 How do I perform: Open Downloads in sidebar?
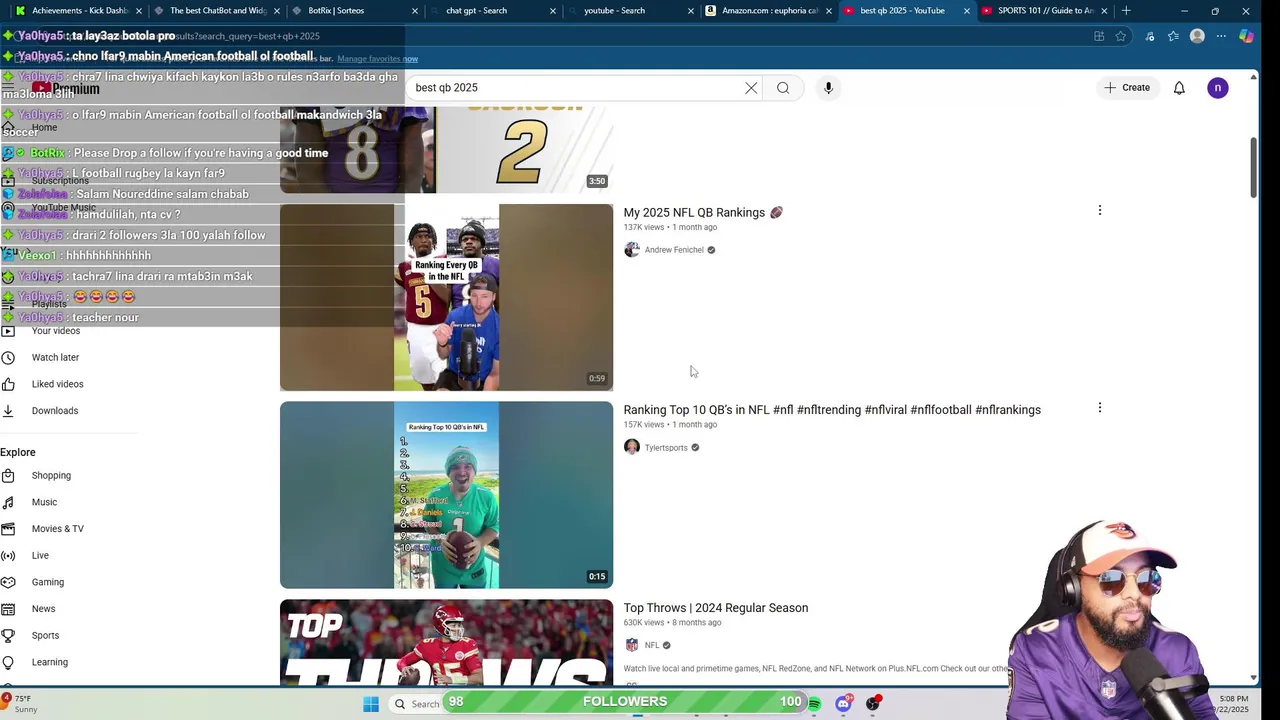pos(54,411)
